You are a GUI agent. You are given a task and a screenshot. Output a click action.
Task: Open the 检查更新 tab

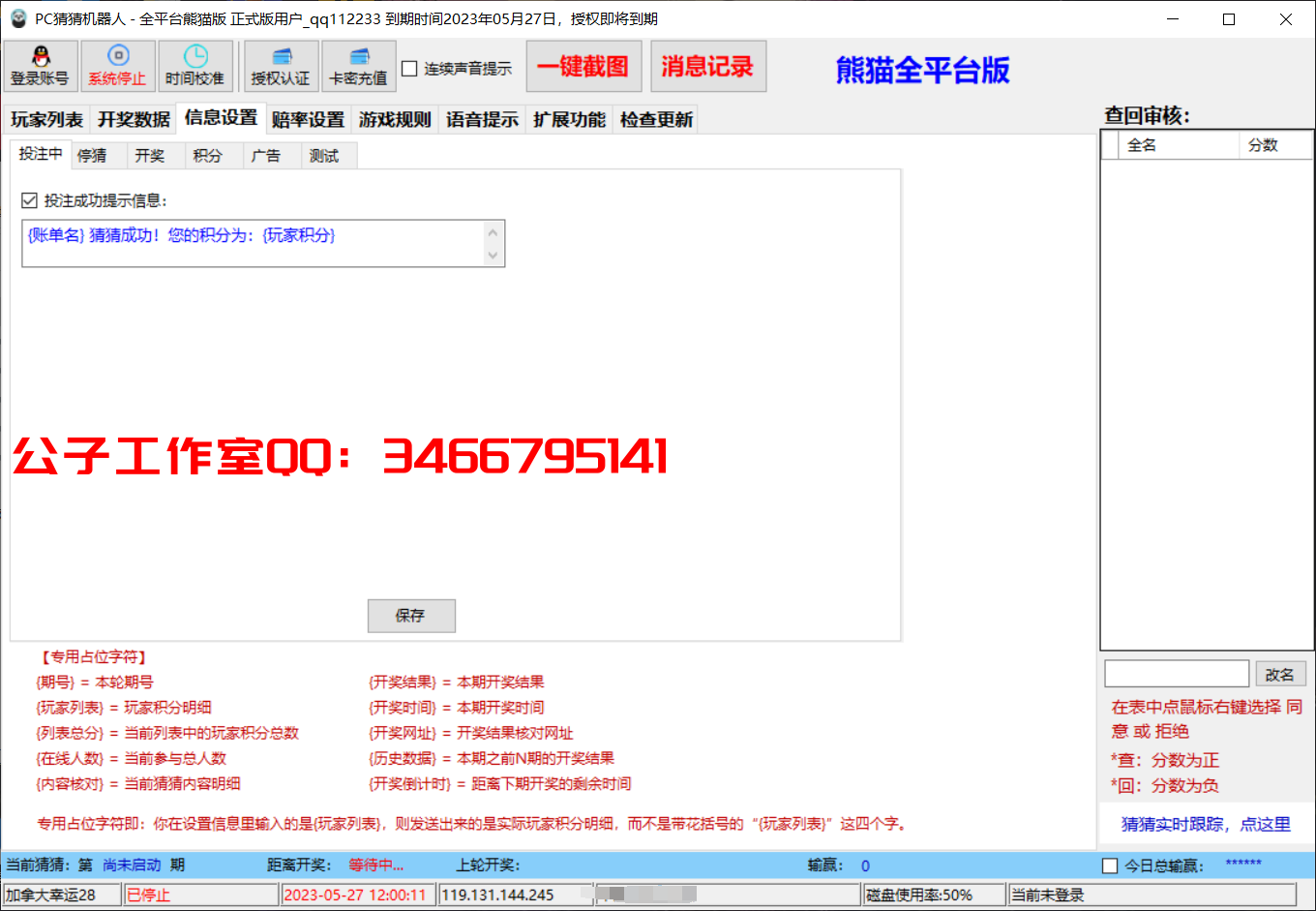pyautogui.click(x=656, y=119)
